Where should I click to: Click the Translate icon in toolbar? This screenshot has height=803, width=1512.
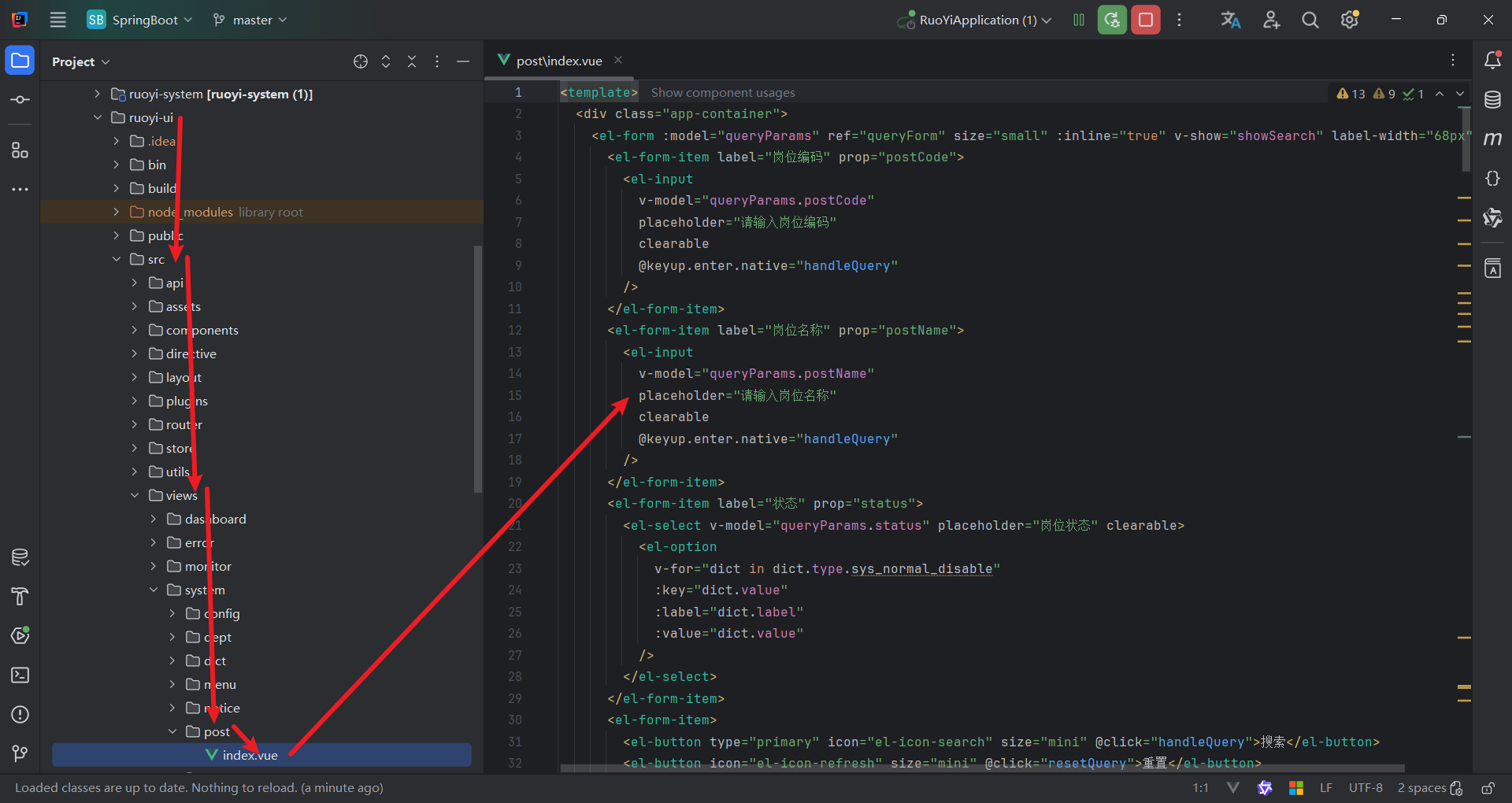(1231, 20)
